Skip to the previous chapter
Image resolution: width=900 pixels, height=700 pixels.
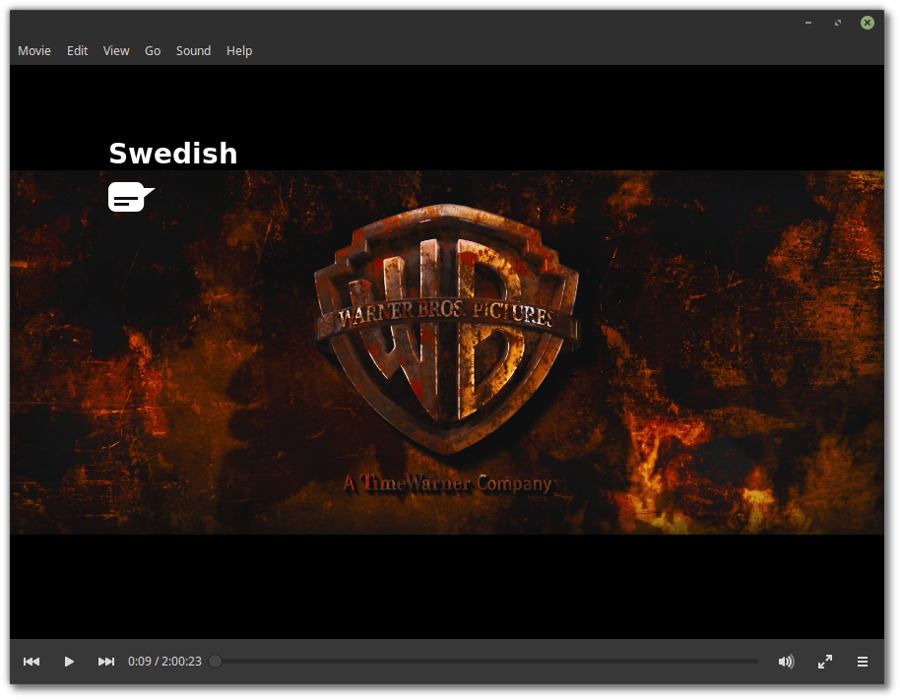31,661
